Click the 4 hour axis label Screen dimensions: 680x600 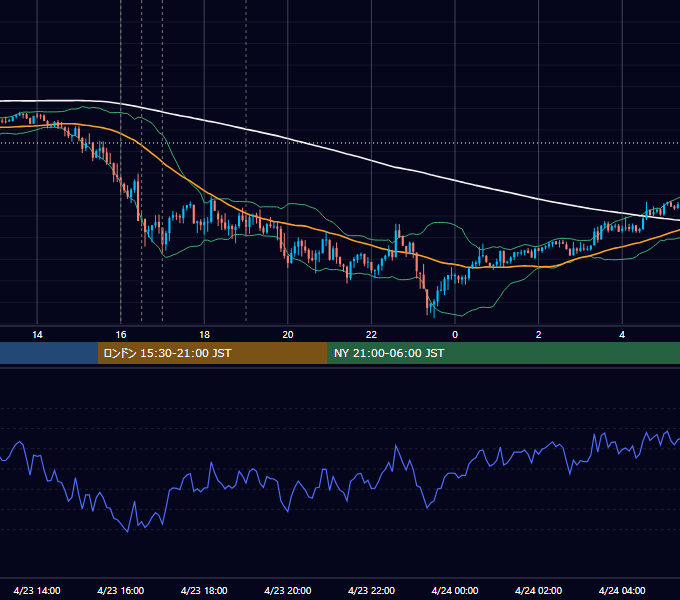(622, 335)
